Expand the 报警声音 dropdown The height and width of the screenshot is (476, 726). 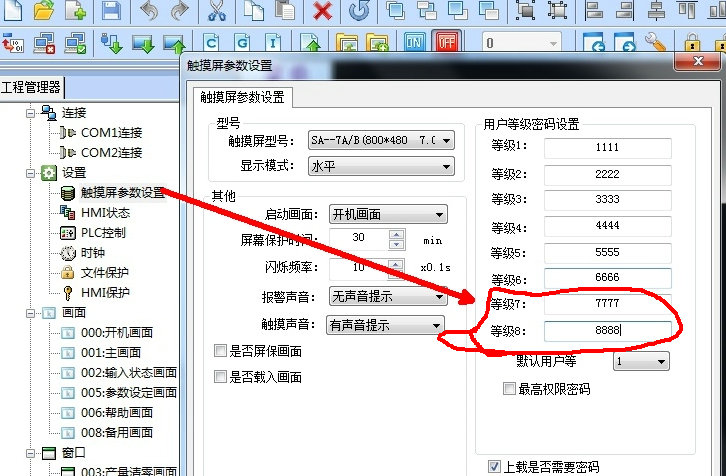coord(438,297)
